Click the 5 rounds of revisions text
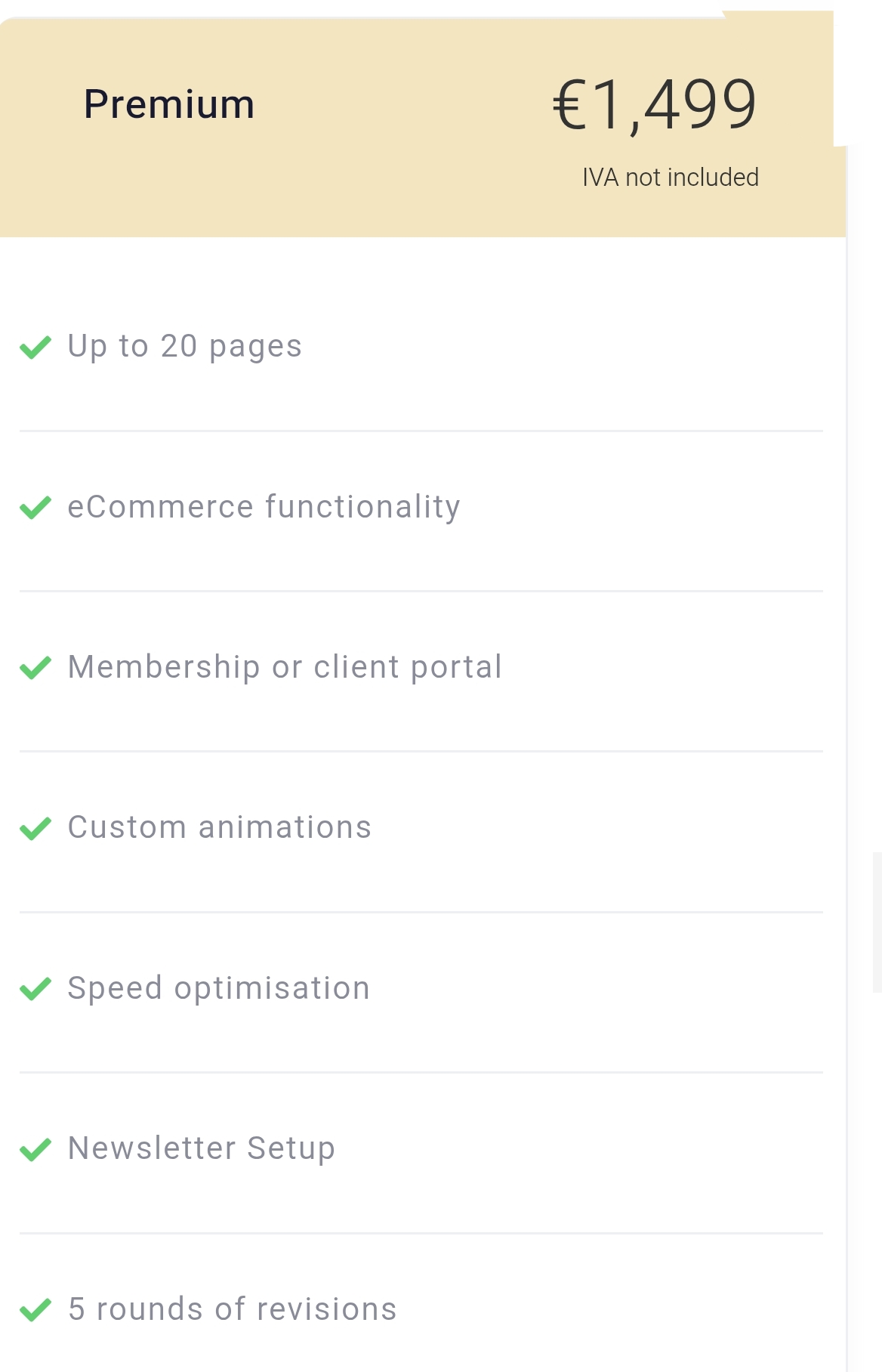This screenshot has width=882, height=1372. pyautogui.click(x=233, y=1309)
